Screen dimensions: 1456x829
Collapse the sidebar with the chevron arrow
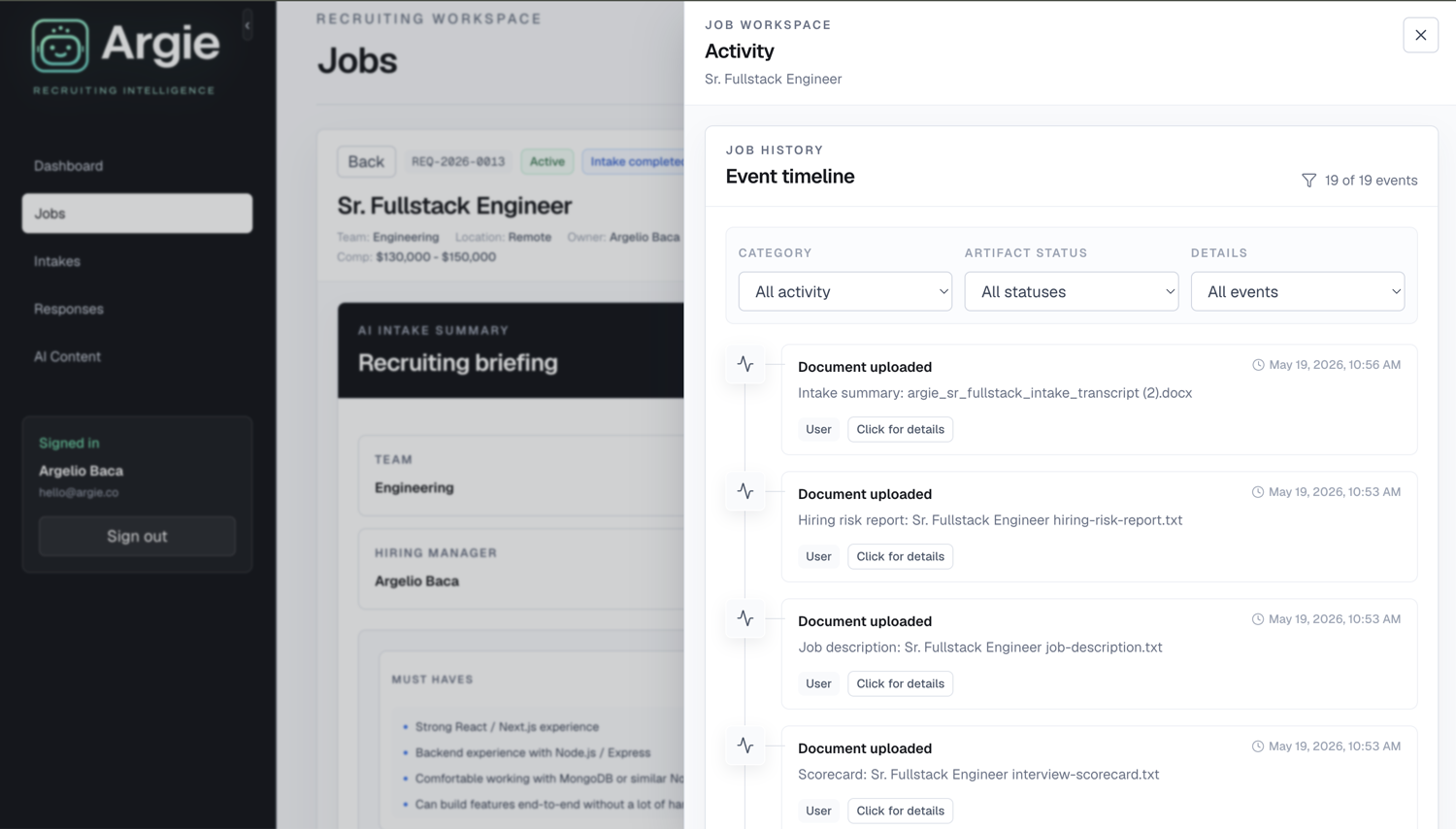point(248,25)
